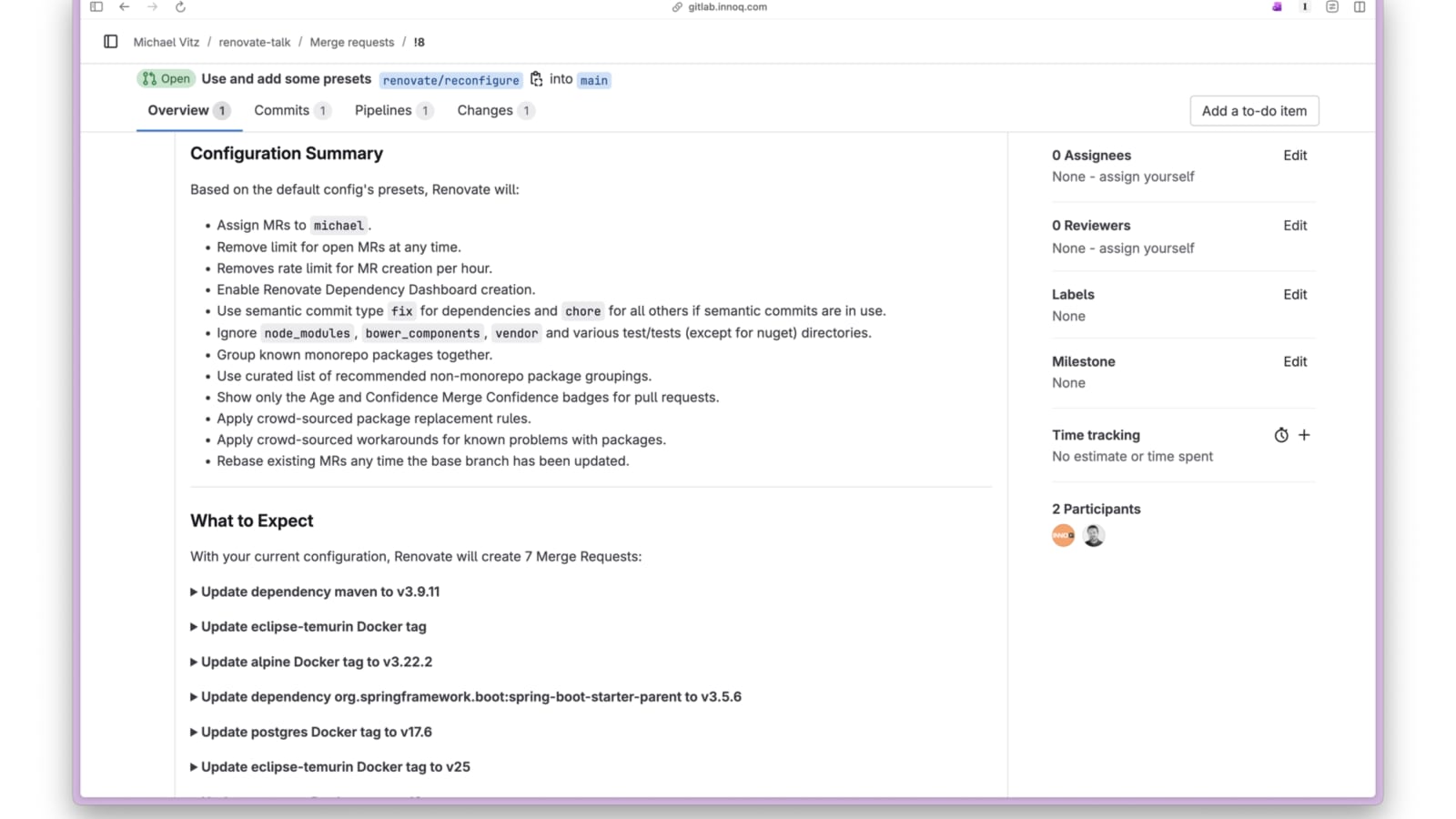The width and height of the screenshot is (1456, 819).
Task: Switch to the Changes tab
Action: [496, 110]
